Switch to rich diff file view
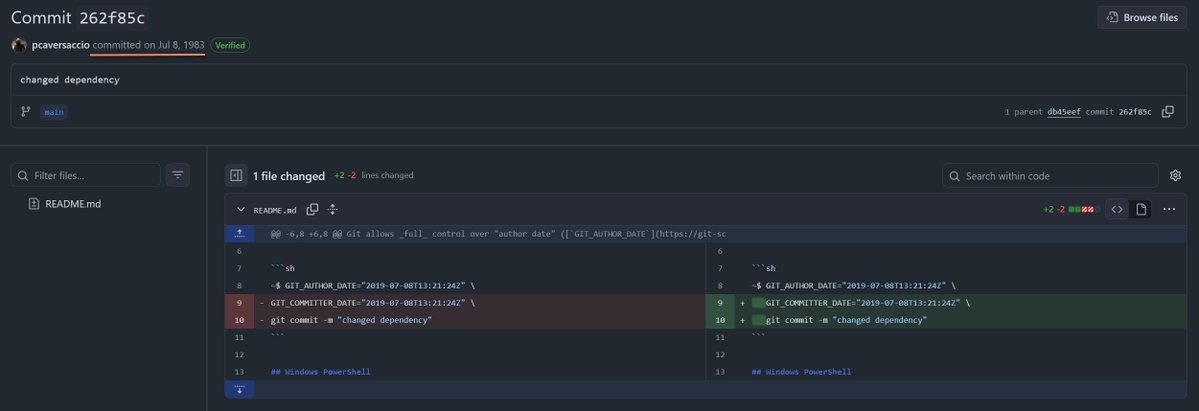The image size is (1199, 411). [x=1141, y=209]
